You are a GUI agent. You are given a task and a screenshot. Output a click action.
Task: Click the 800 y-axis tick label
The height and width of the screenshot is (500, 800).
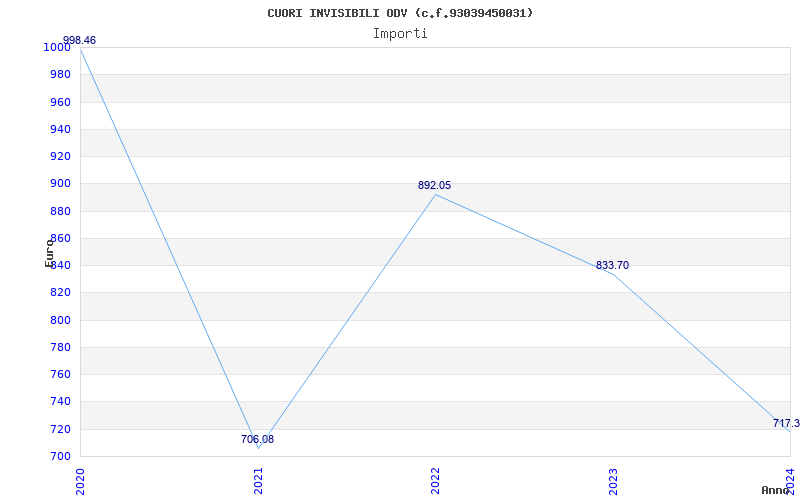click(x=59, y=320)
